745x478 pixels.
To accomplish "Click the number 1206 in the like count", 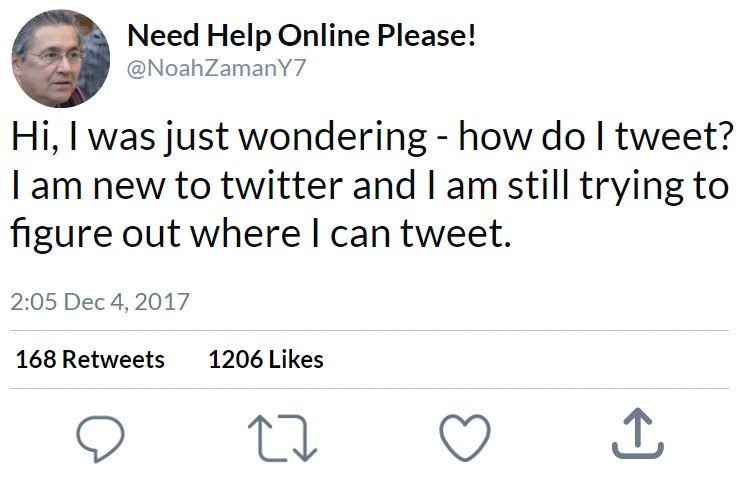I will tap(234, 359).
